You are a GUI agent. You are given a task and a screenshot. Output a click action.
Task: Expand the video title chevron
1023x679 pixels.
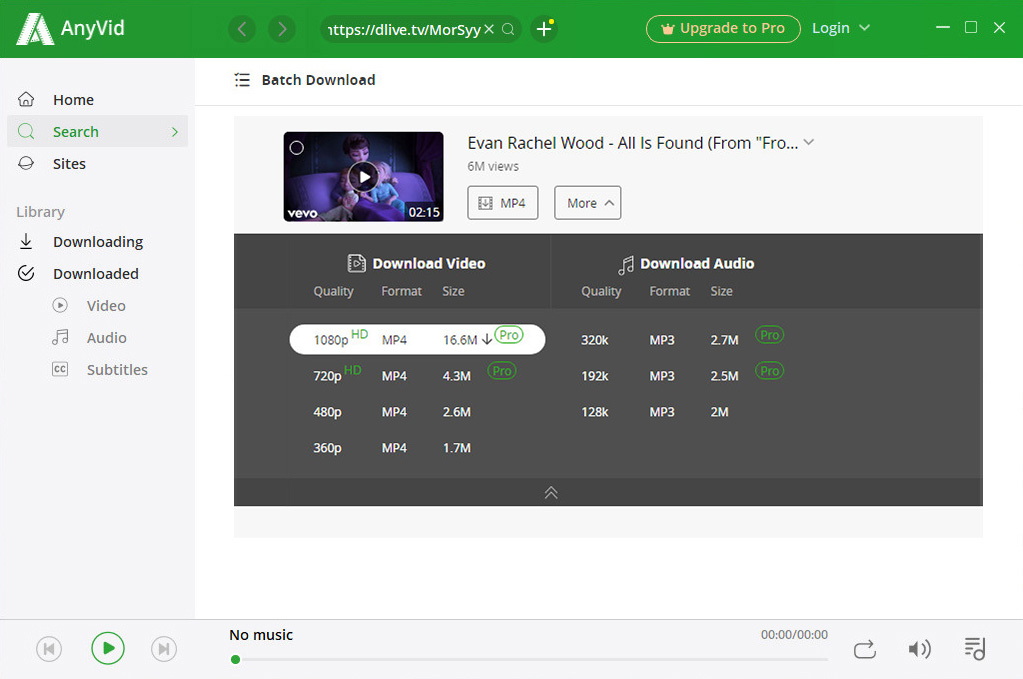[808, 142]
